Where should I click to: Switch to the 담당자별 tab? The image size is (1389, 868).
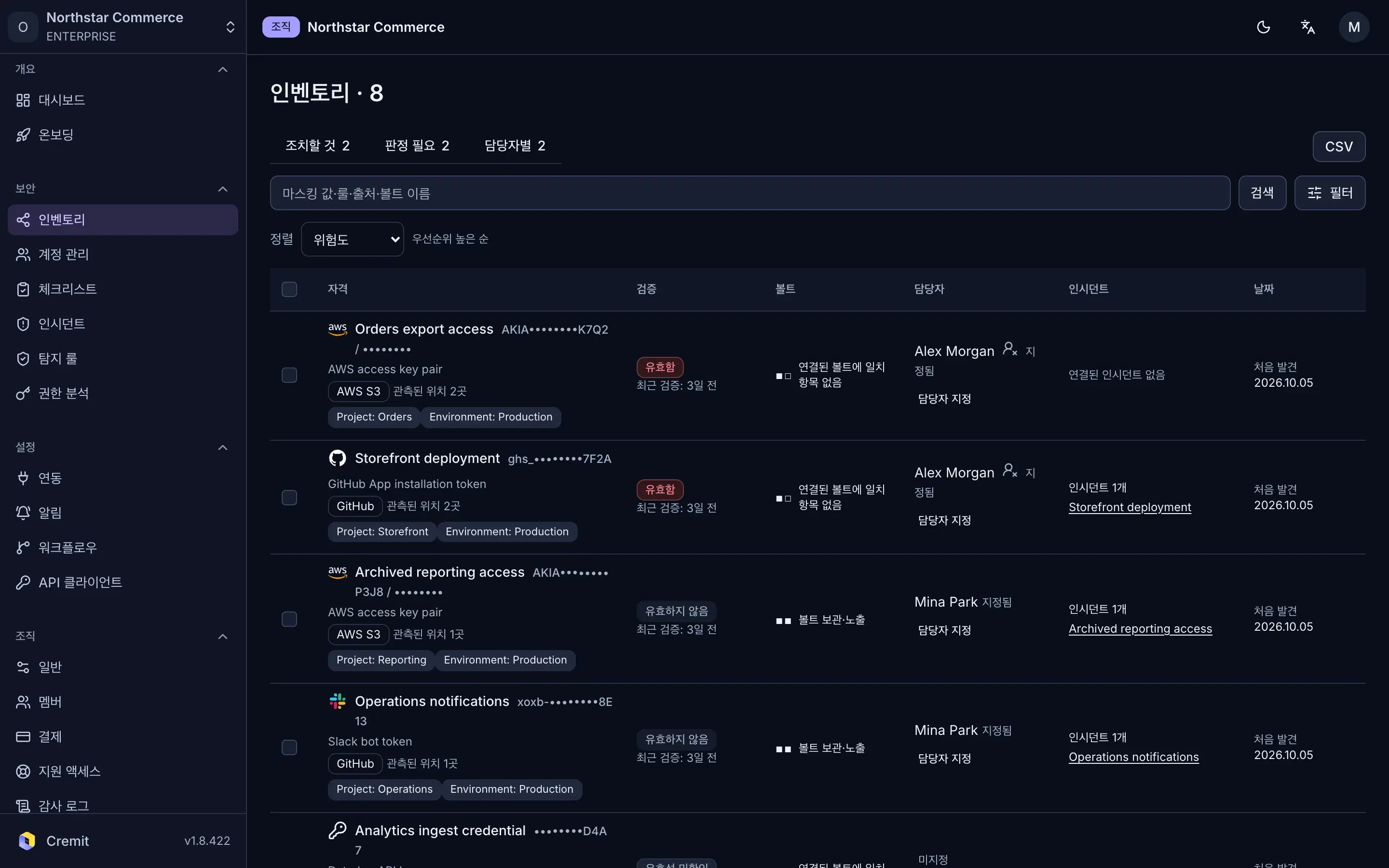click(515, 146)
